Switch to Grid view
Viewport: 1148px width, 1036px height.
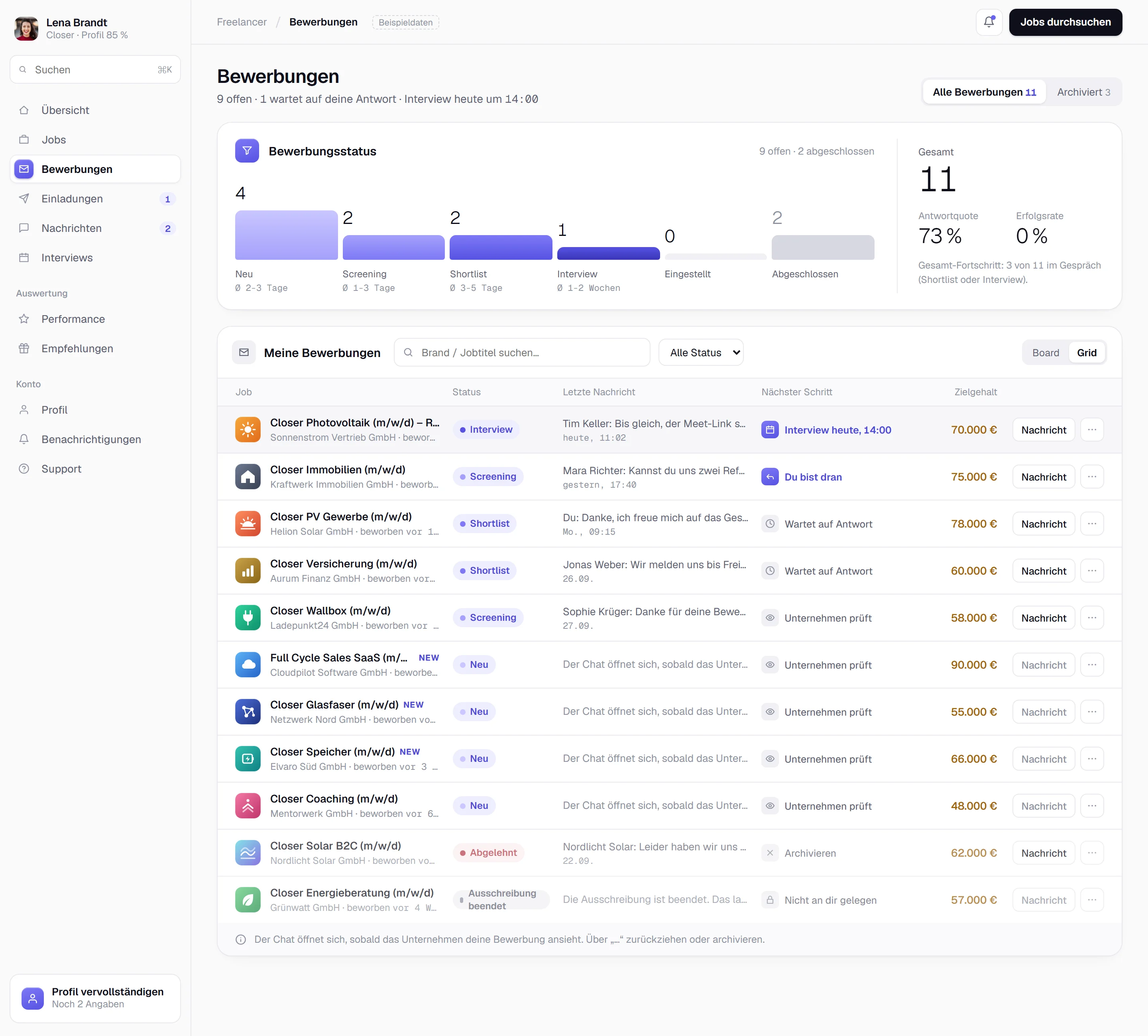click(x=1087, y=353)
